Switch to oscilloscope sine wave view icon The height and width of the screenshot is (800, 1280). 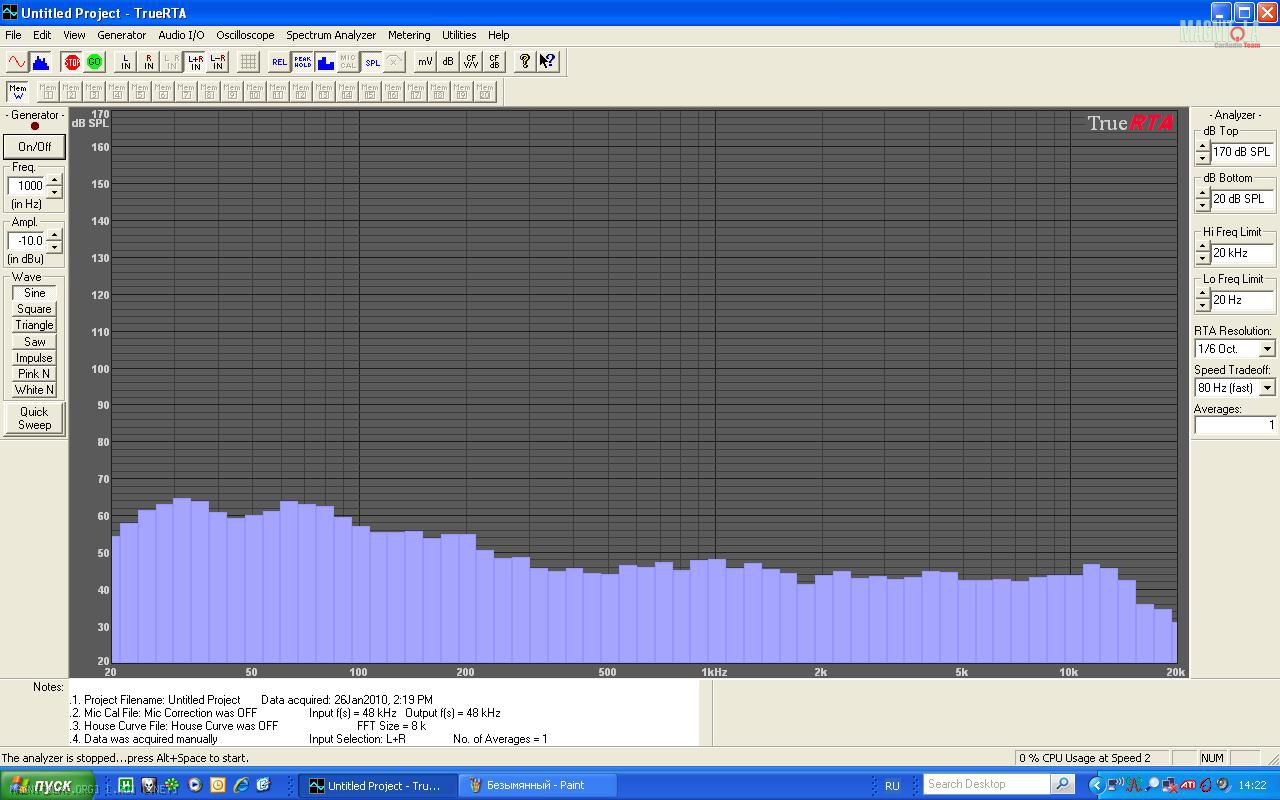[17, 62]
